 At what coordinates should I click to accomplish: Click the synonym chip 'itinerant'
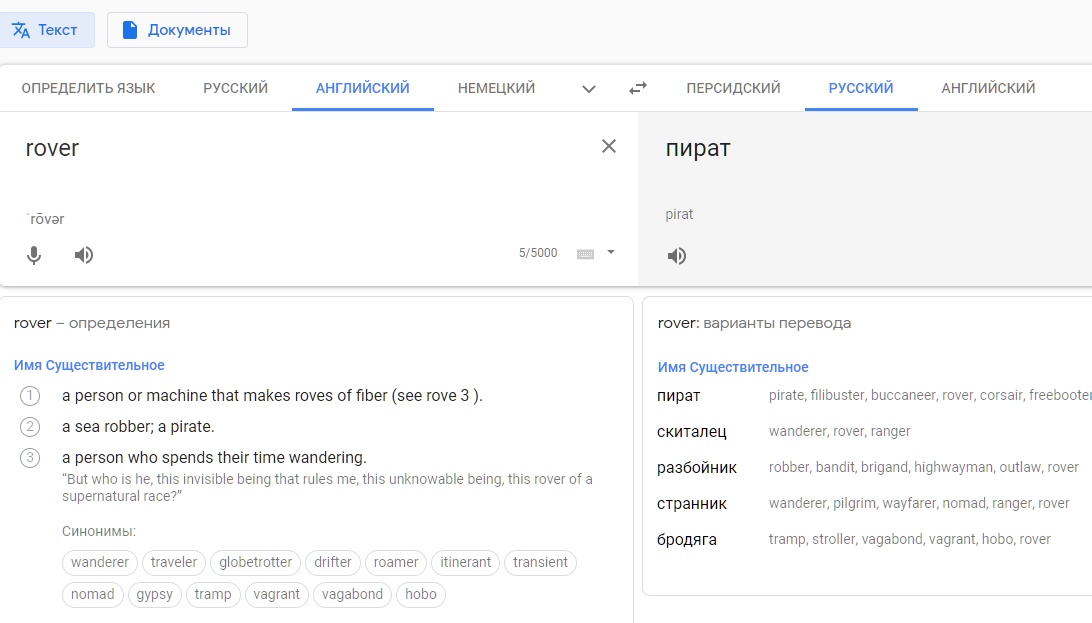[465, 562]
